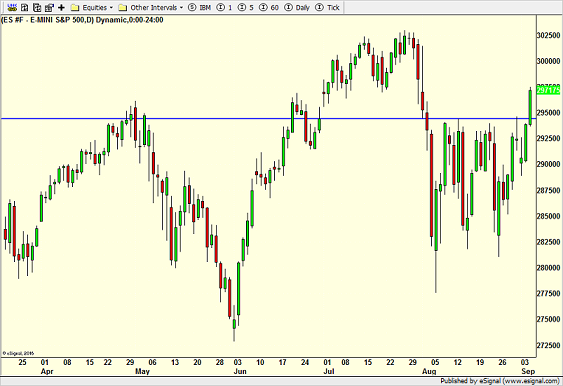563x386 pixels.
Task: Click the eSignal copyright text in chart corner
Action: point(18,353)
